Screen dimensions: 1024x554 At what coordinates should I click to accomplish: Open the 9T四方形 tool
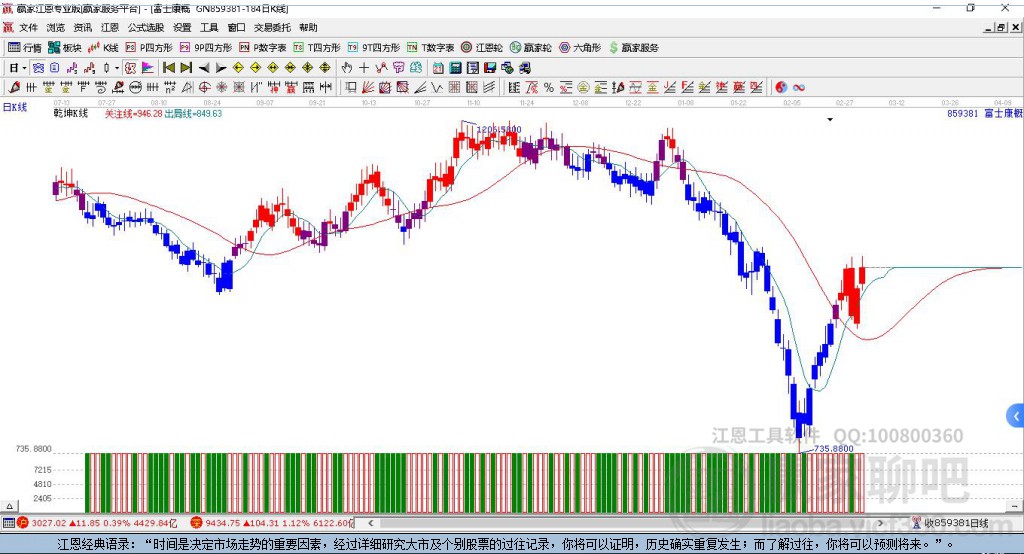click(x=374, y=48)
